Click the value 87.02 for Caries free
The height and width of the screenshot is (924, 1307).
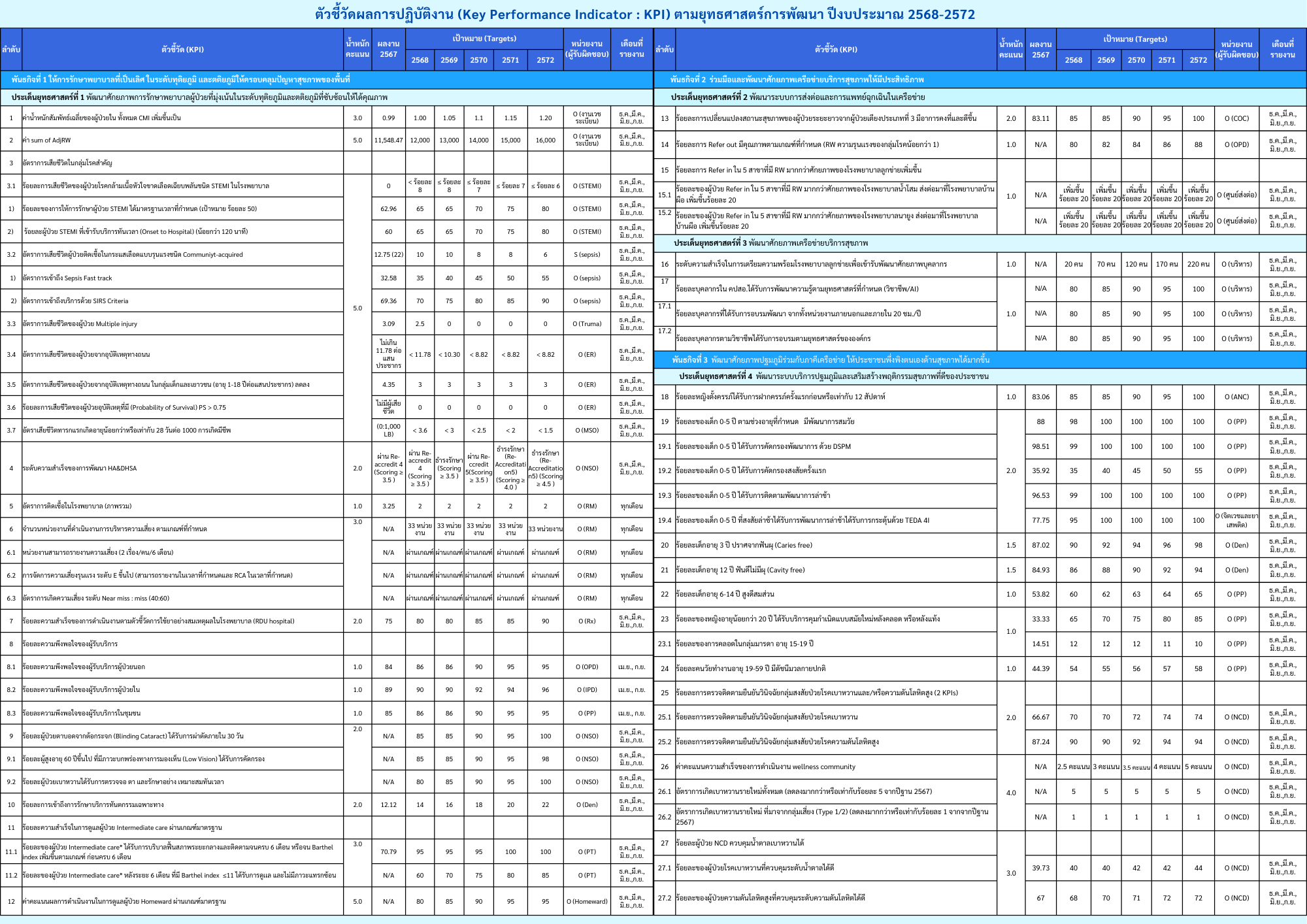pos(1040,546)
